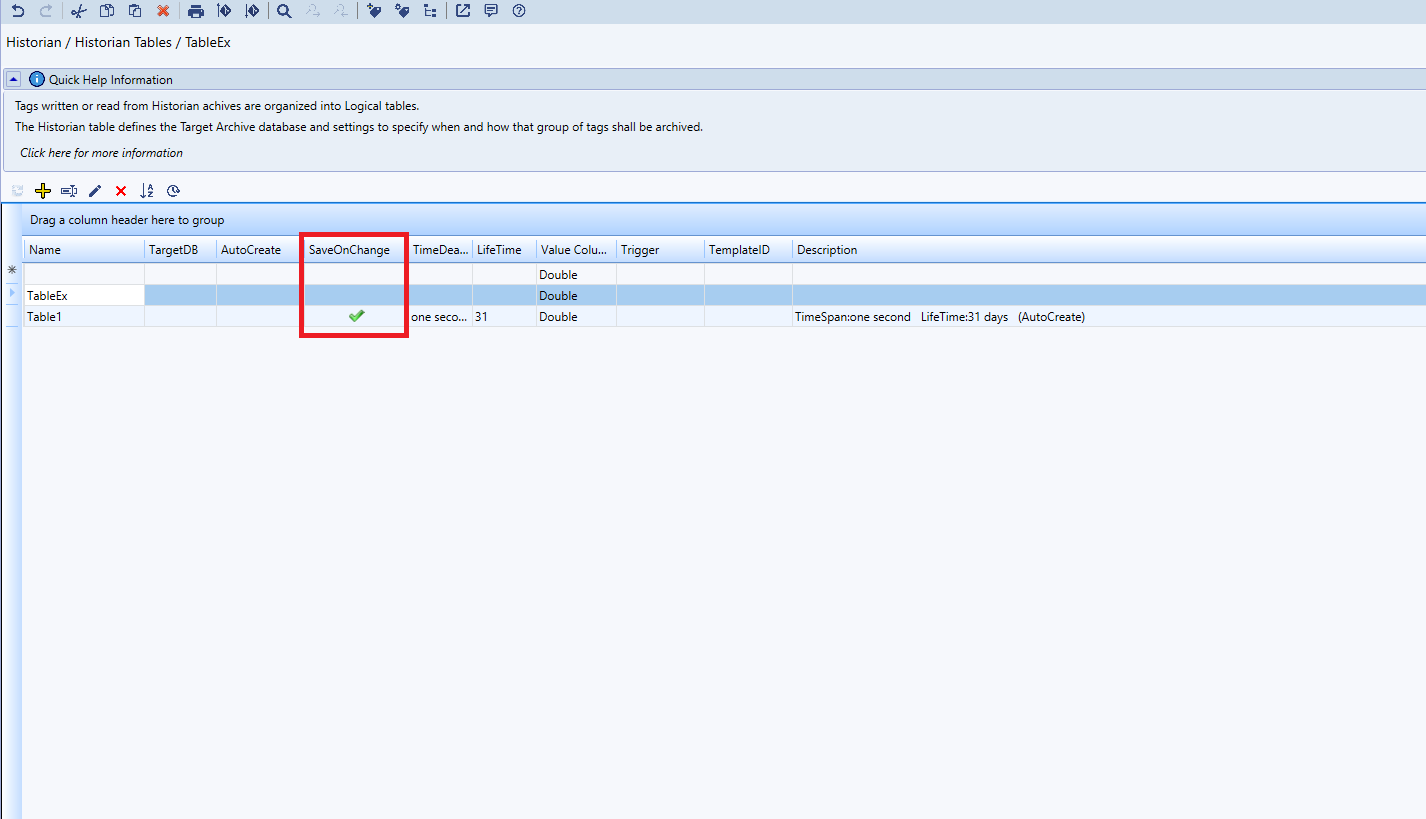Click the pencil edit icon above grid
The width and height of the screenshot is (1426, 819).
pos(95,190)
